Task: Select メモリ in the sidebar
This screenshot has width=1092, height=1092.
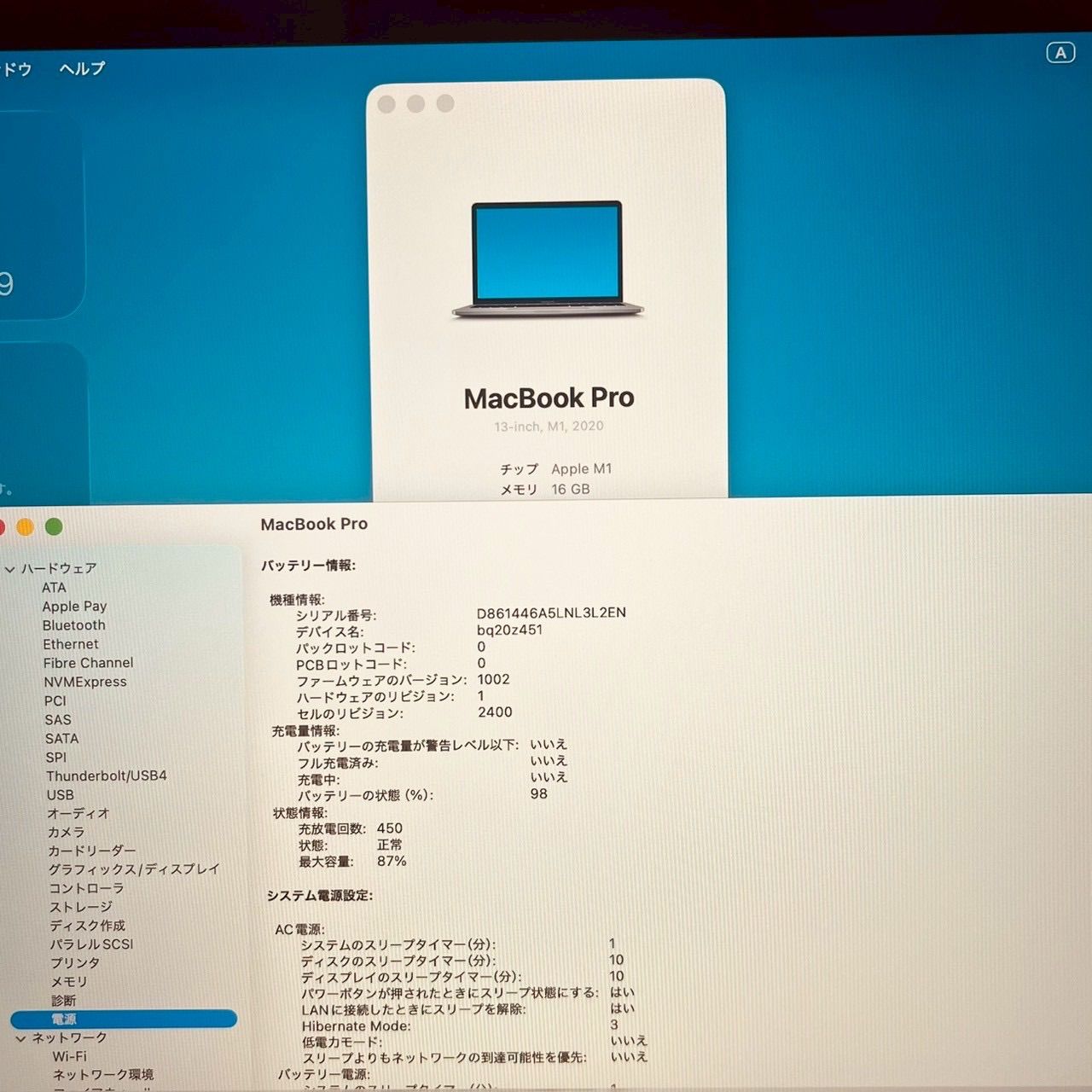Action: [69, 982]
